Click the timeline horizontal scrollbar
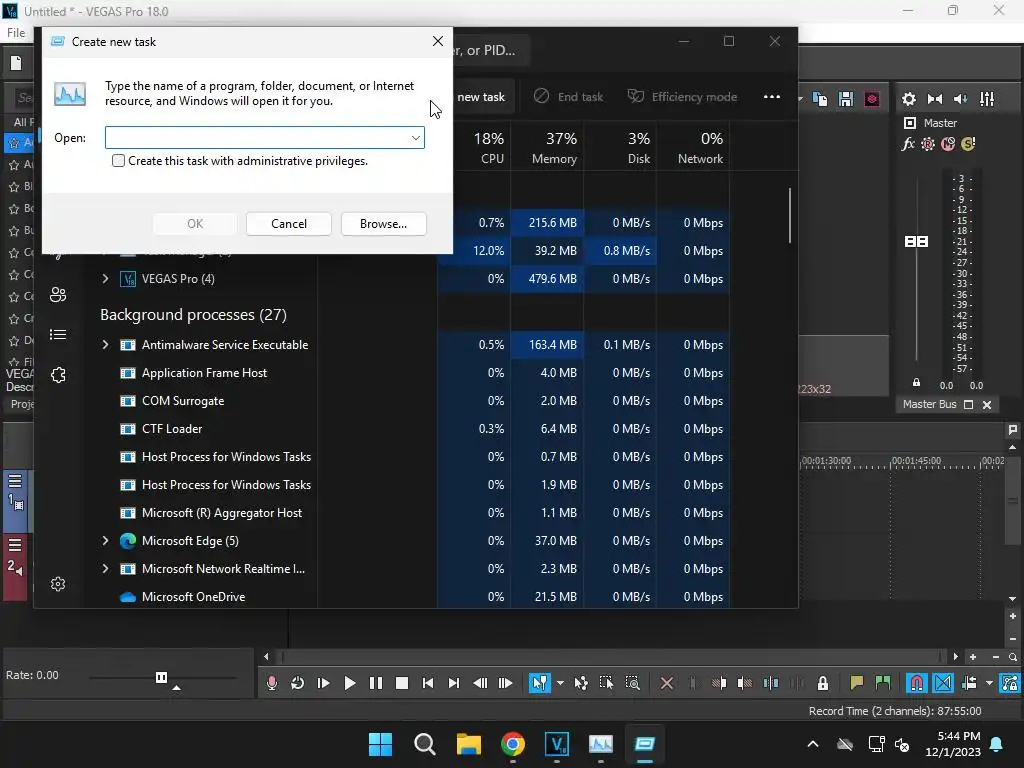The image size is (1024, 768). (x=611, y=656)
